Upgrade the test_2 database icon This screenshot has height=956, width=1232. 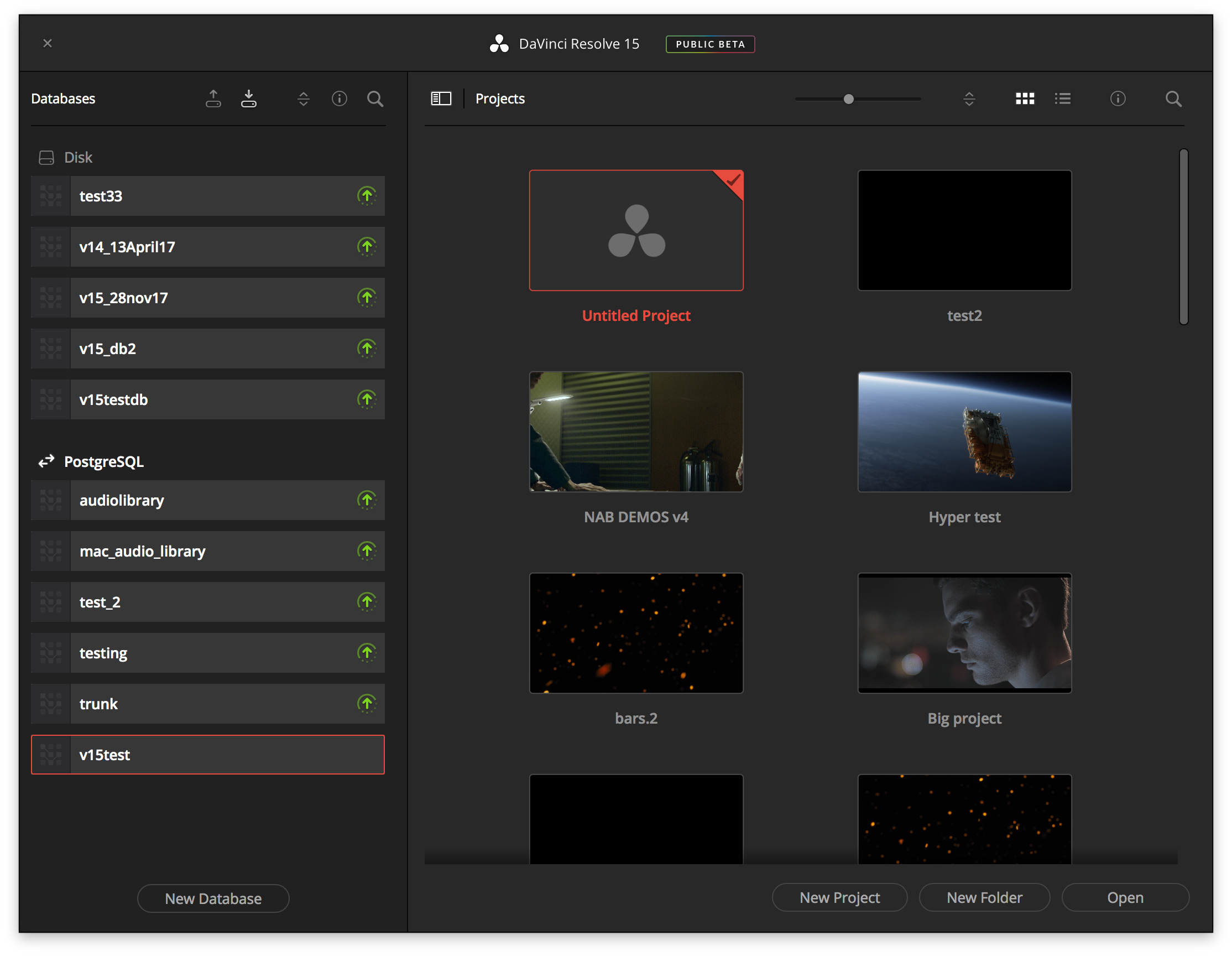click(x=367, y=601)
